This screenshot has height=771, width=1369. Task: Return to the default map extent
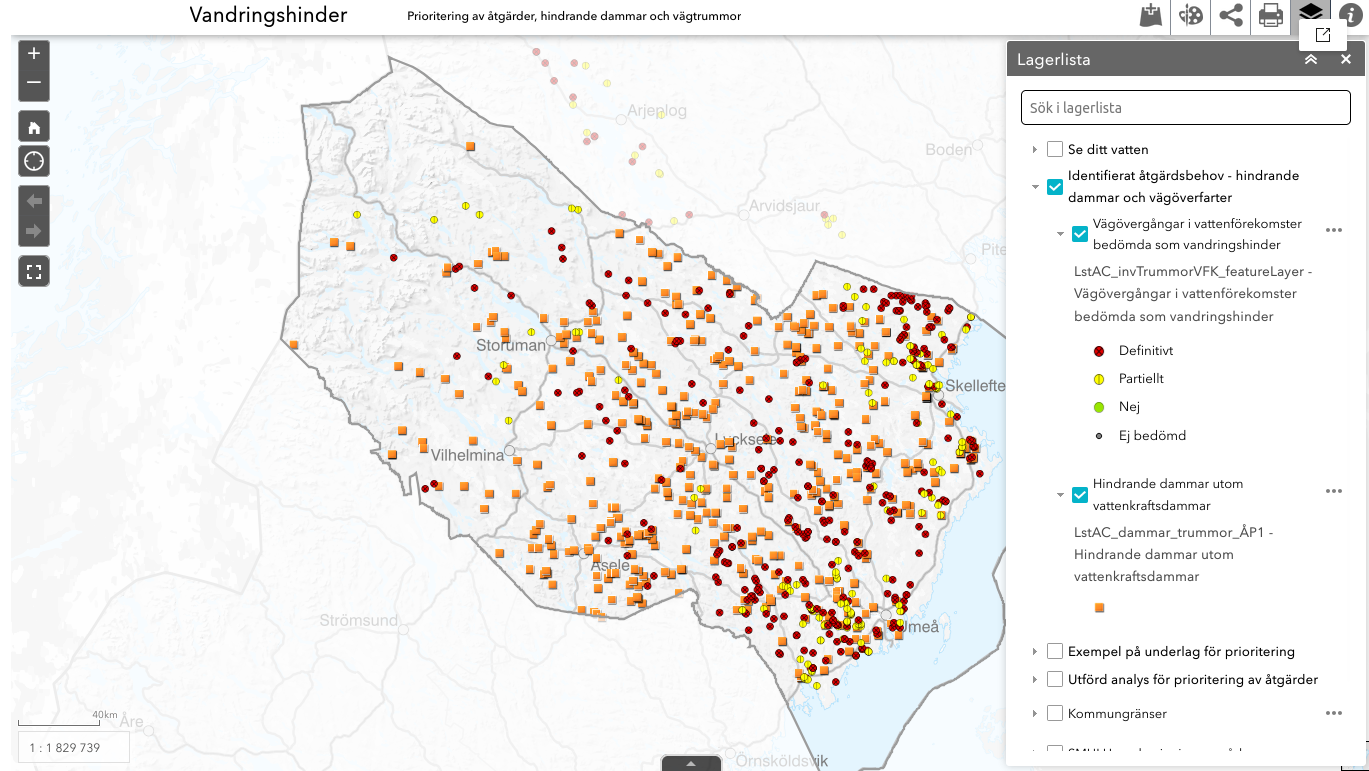(34, 127)
